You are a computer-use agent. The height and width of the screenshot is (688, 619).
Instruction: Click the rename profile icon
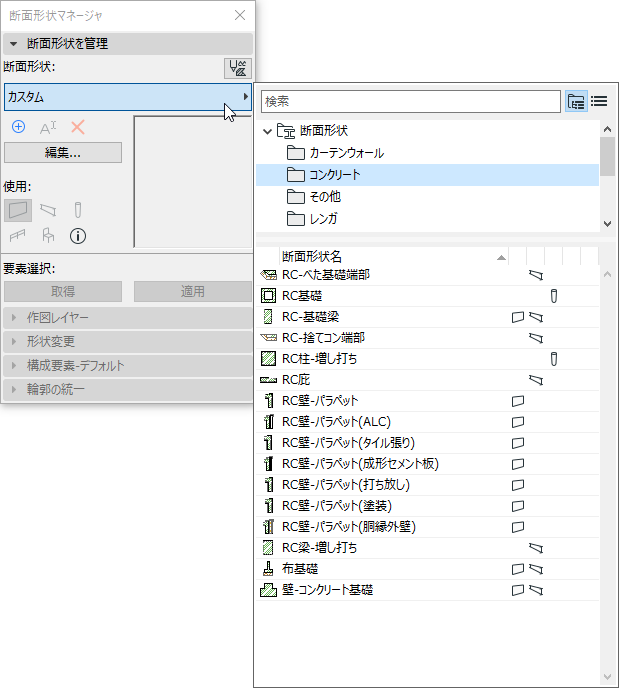click(48, 128)
